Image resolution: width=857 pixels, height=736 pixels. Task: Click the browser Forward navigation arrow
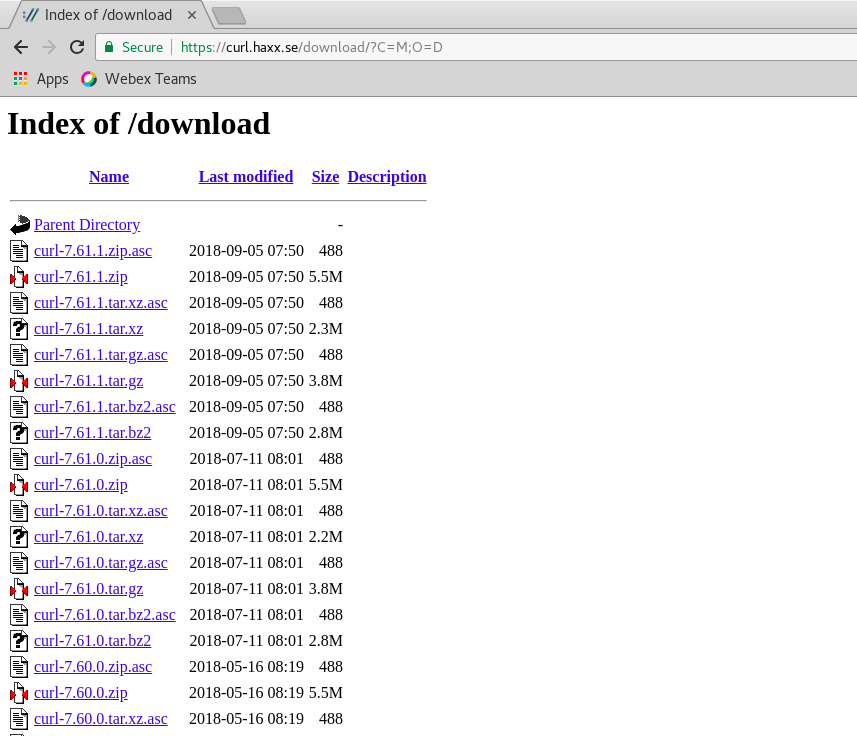(x=48, y=46)
